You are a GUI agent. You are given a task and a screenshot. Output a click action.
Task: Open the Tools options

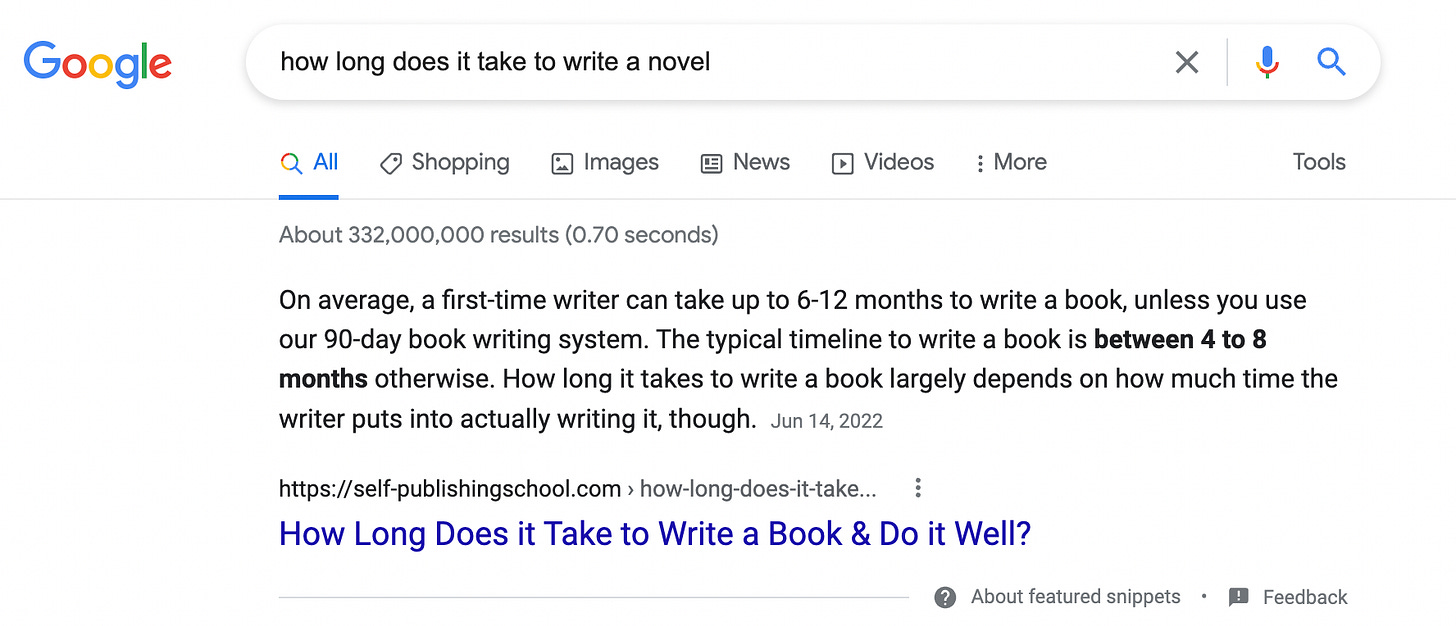tap(1318, 162)
